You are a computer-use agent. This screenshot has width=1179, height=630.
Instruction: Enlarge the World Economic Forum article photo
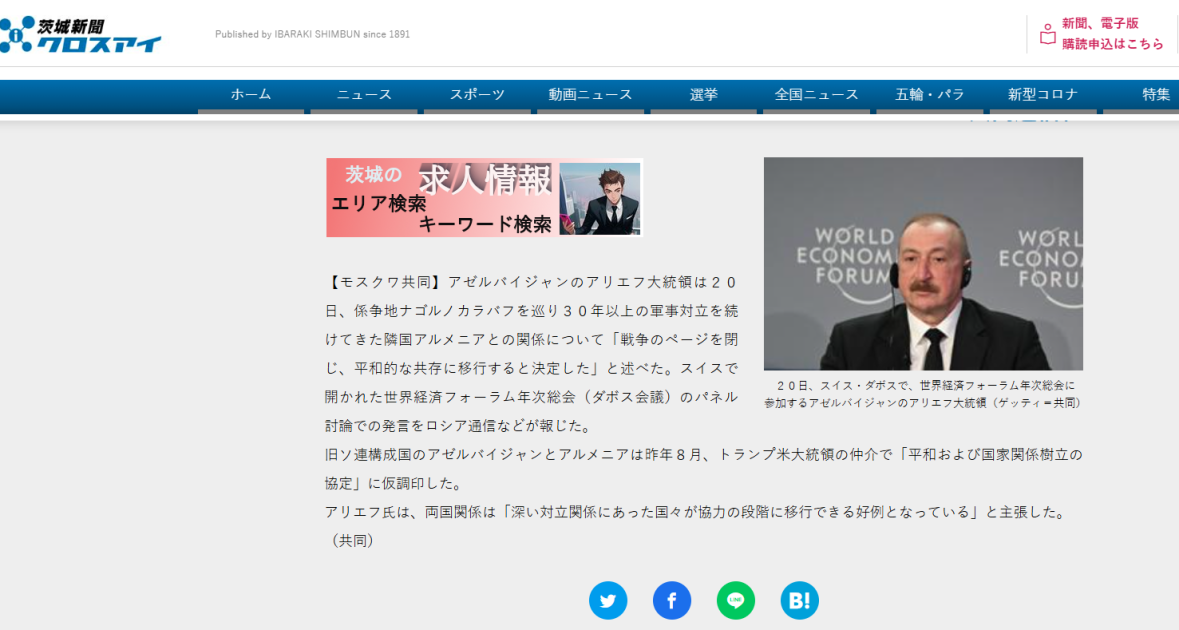[x=923, y=264]
